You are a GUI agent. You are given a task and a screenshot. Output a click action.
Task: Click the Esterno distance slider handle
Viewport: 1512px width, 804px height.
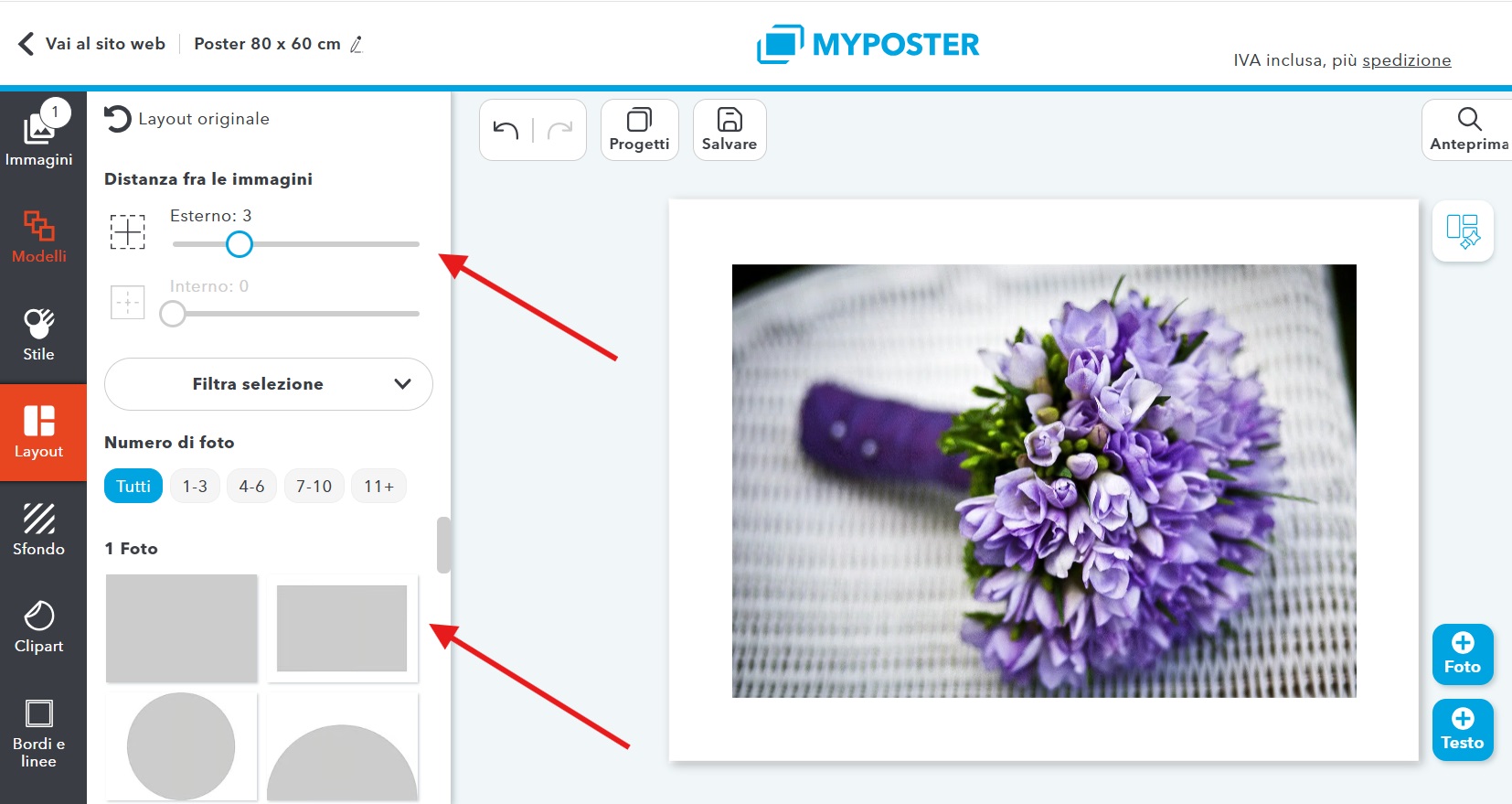[240, 244]
